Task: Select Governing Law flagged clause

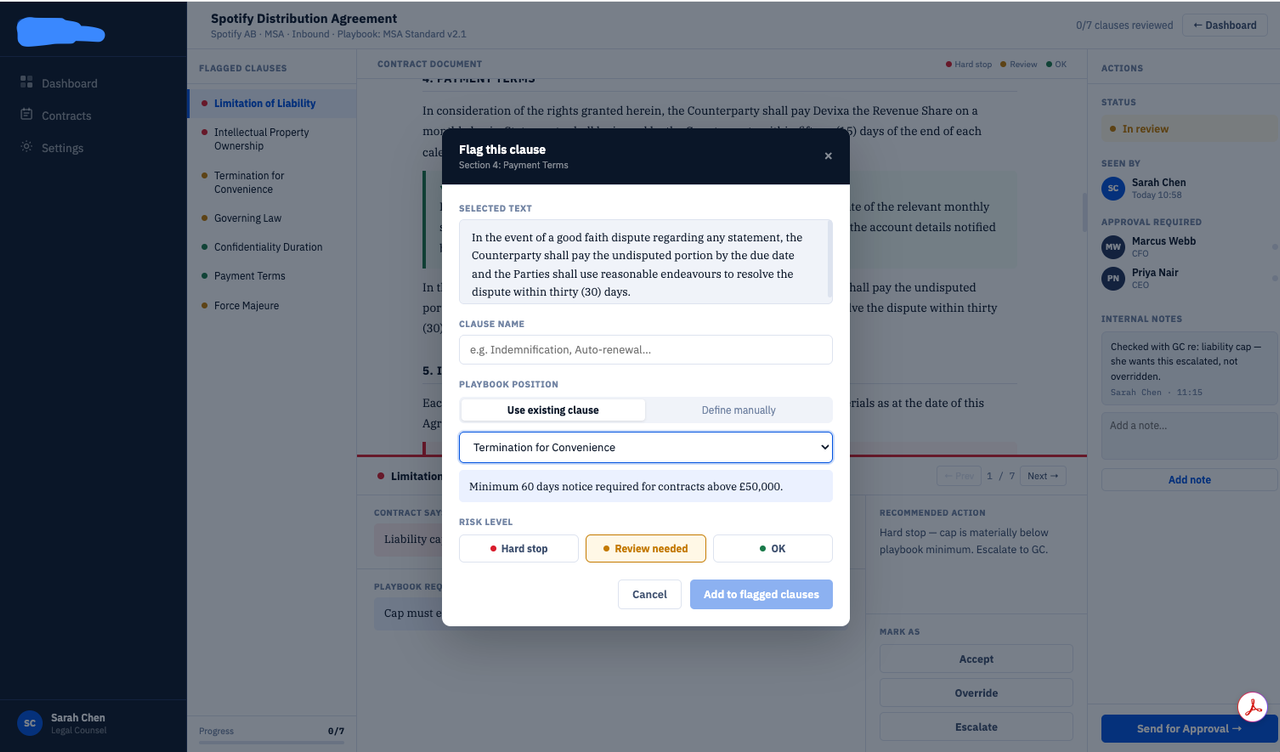Action: tap(271, 218)
